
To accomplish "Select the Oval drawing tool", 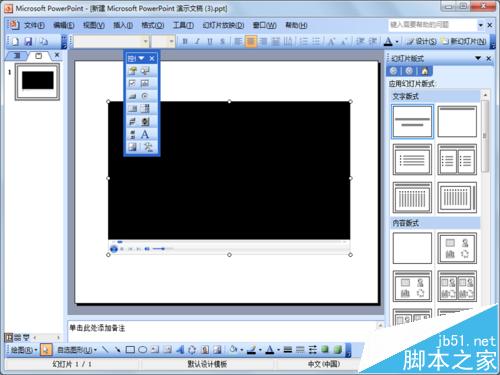I will coord(143,350).
